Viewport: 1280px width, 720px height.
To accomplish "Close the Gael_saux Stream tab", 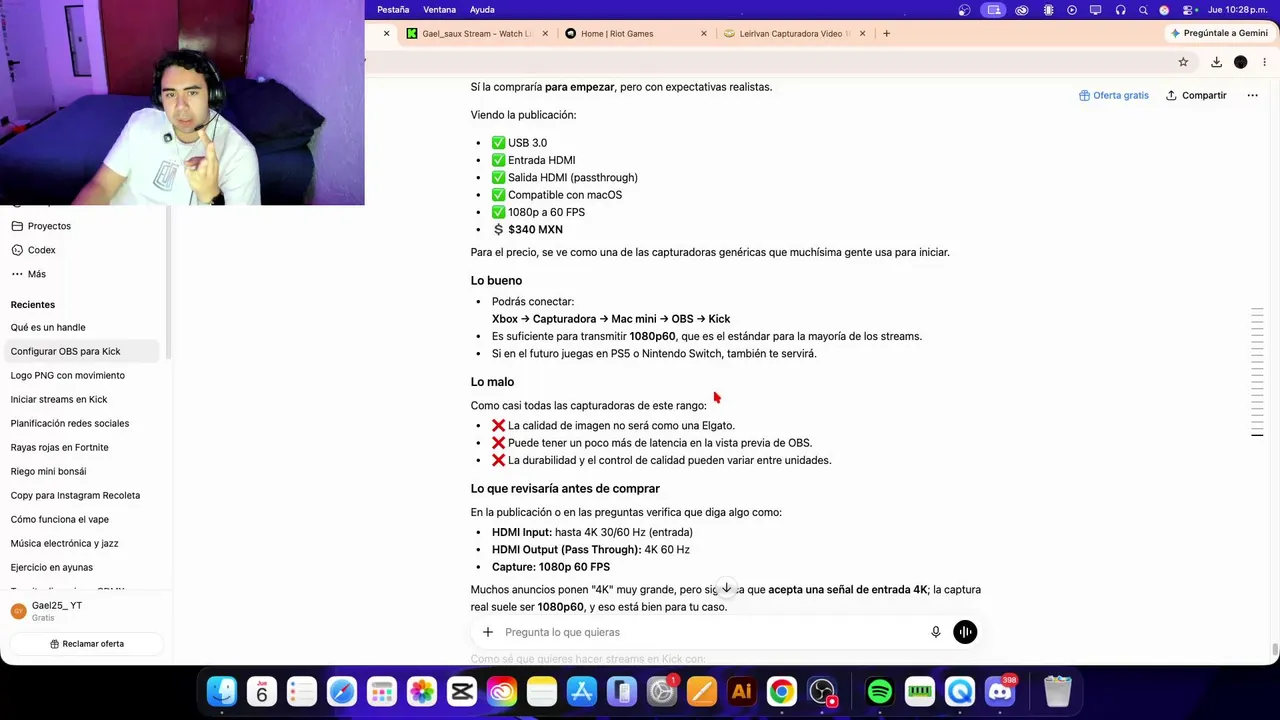I will pos(546,33).
